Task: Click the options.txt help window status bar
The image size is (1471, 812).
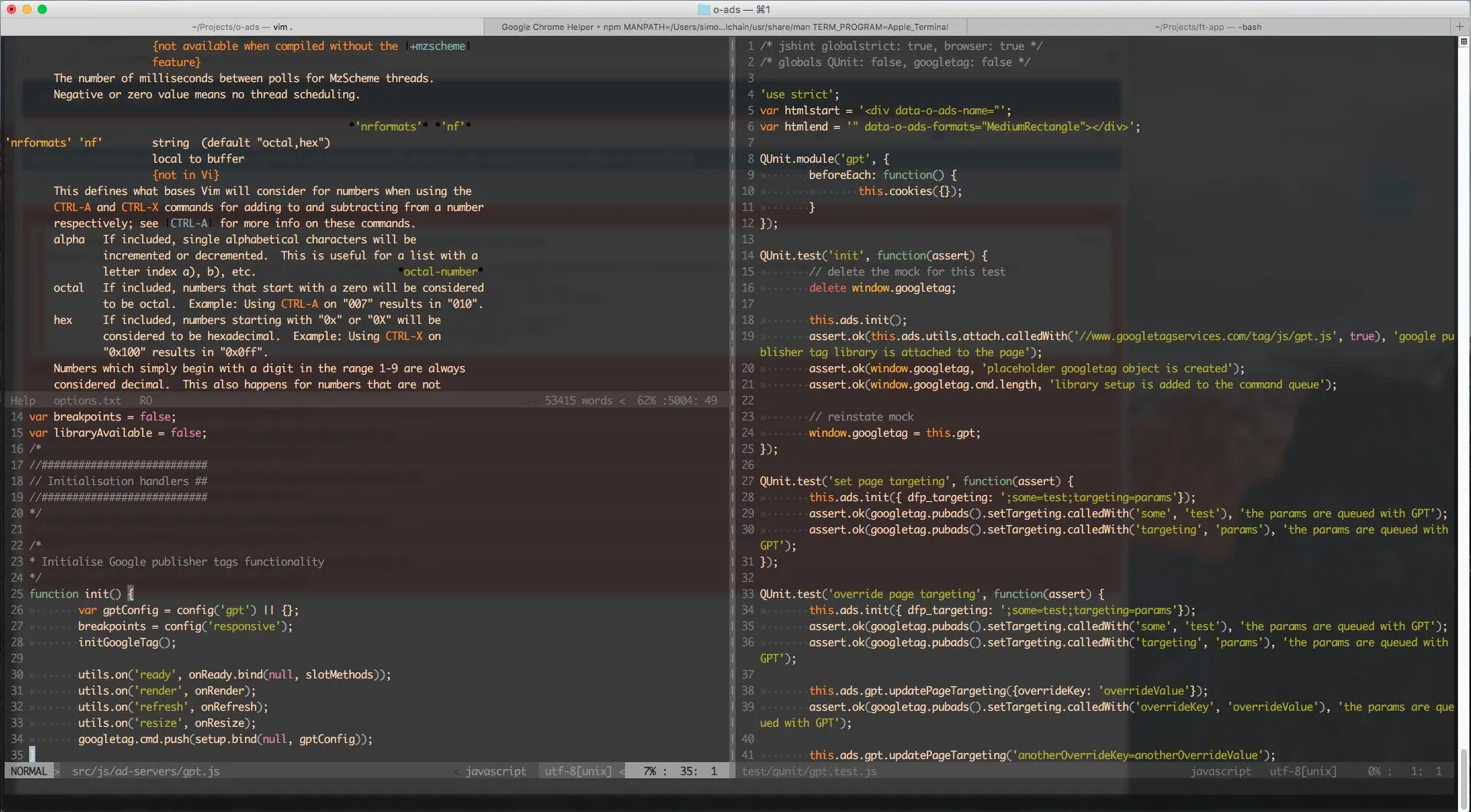Action: pyautogui.click(x=87, y=401)
